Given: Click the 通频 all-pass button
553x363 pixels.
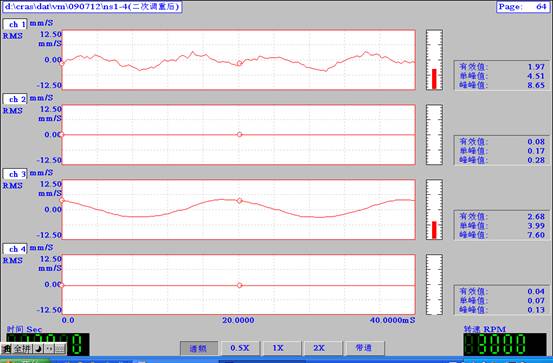Looking at the screenshot, I should (x=198, y=348).
